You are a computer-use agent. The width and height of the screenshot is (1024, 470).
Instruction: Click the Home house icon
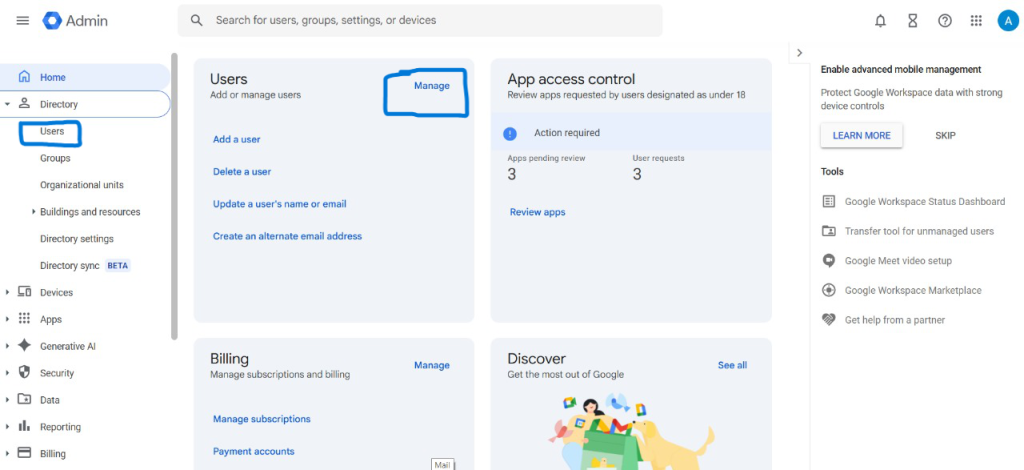click(24, 76)
